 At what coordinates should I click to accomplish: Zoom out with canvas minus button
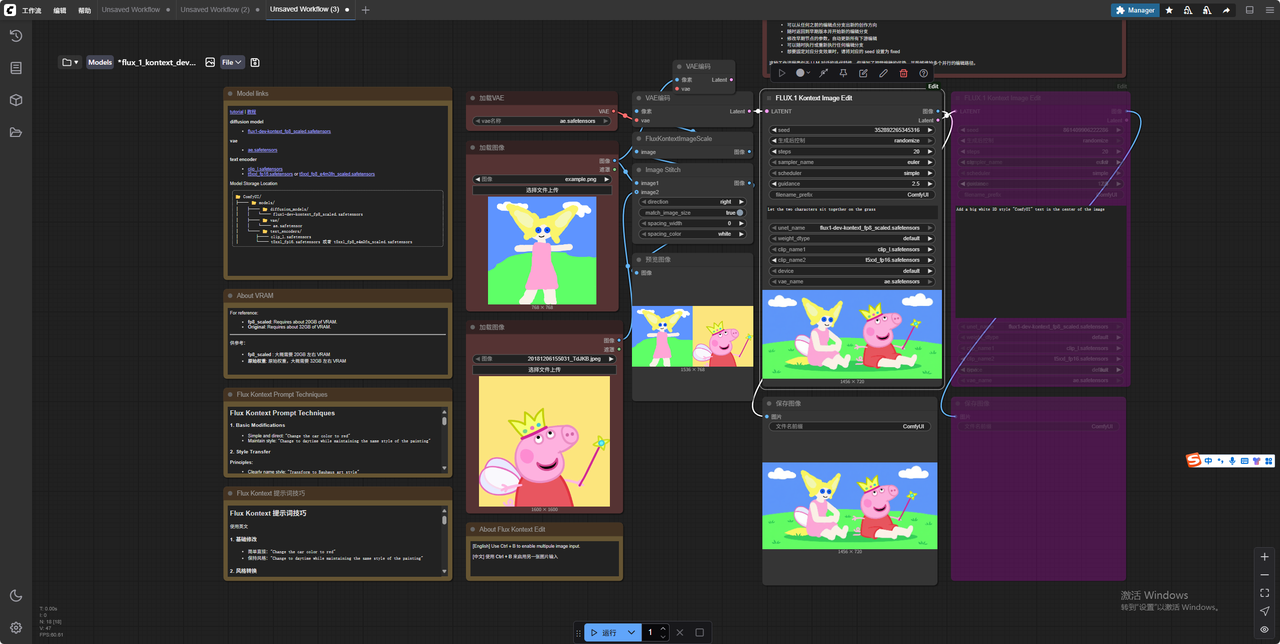point(1265,575)
